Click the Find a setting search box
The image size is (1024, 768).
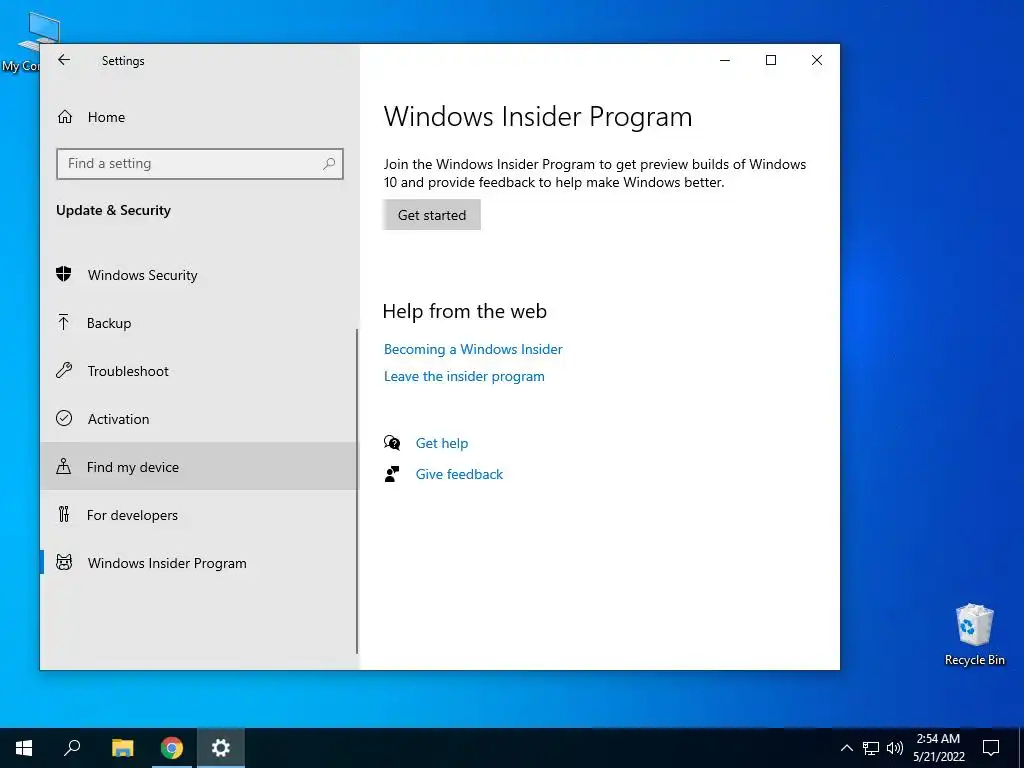200,163
